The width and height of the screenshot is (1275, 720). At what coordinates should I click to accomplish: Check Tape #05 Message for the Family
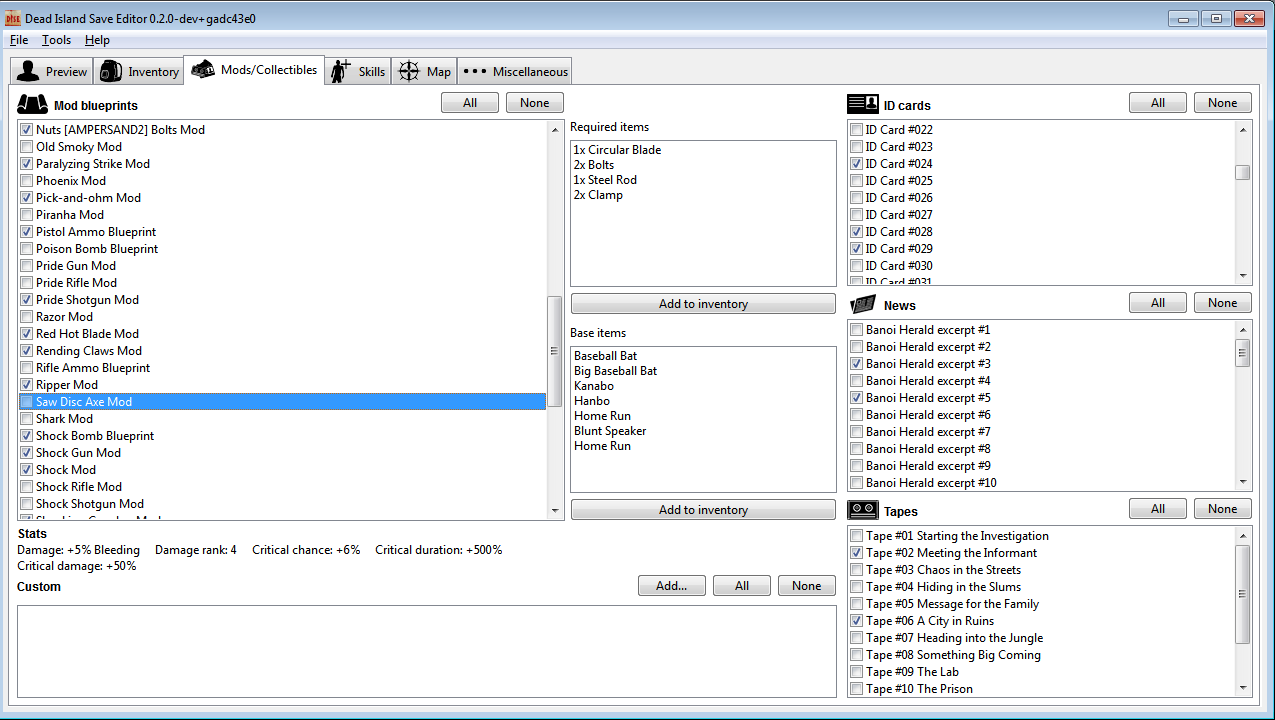click(x=857, y=604)
